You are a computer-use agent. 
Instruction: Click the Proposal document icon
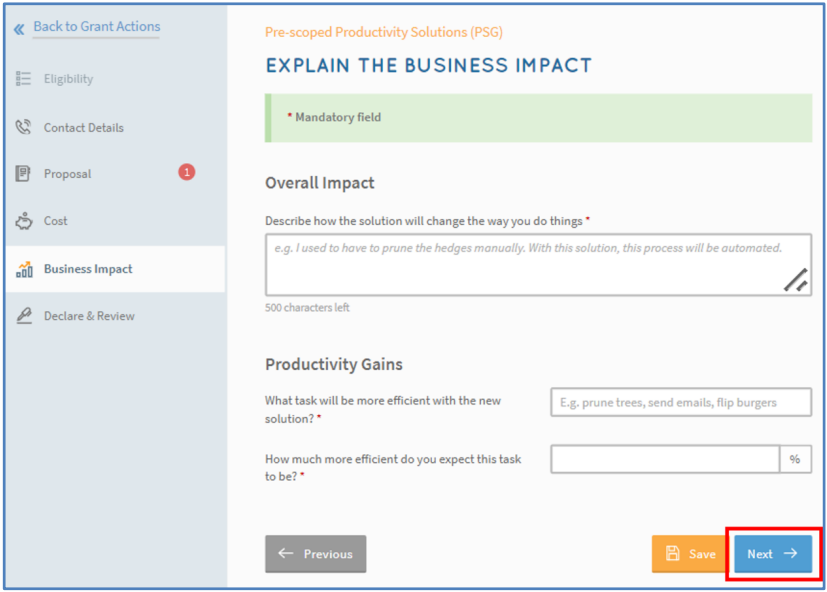24,174
